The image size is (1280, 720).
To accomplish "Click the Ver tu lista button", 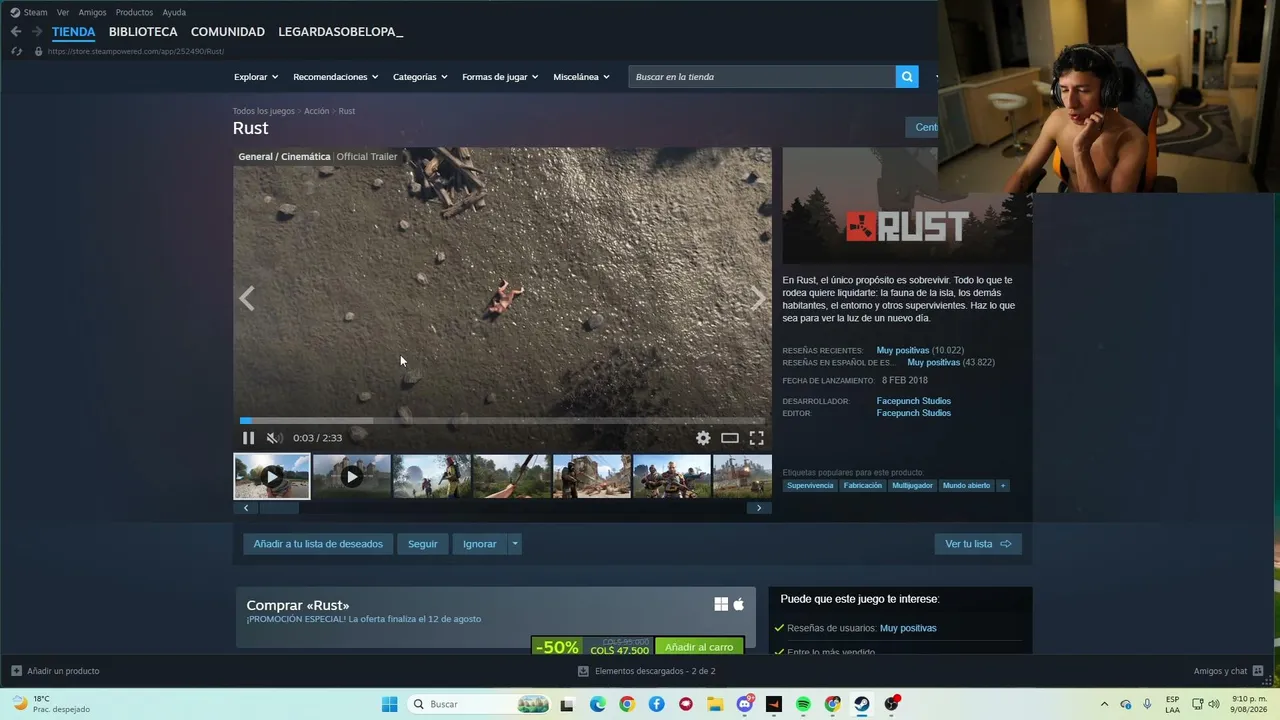I will (978, 544).
